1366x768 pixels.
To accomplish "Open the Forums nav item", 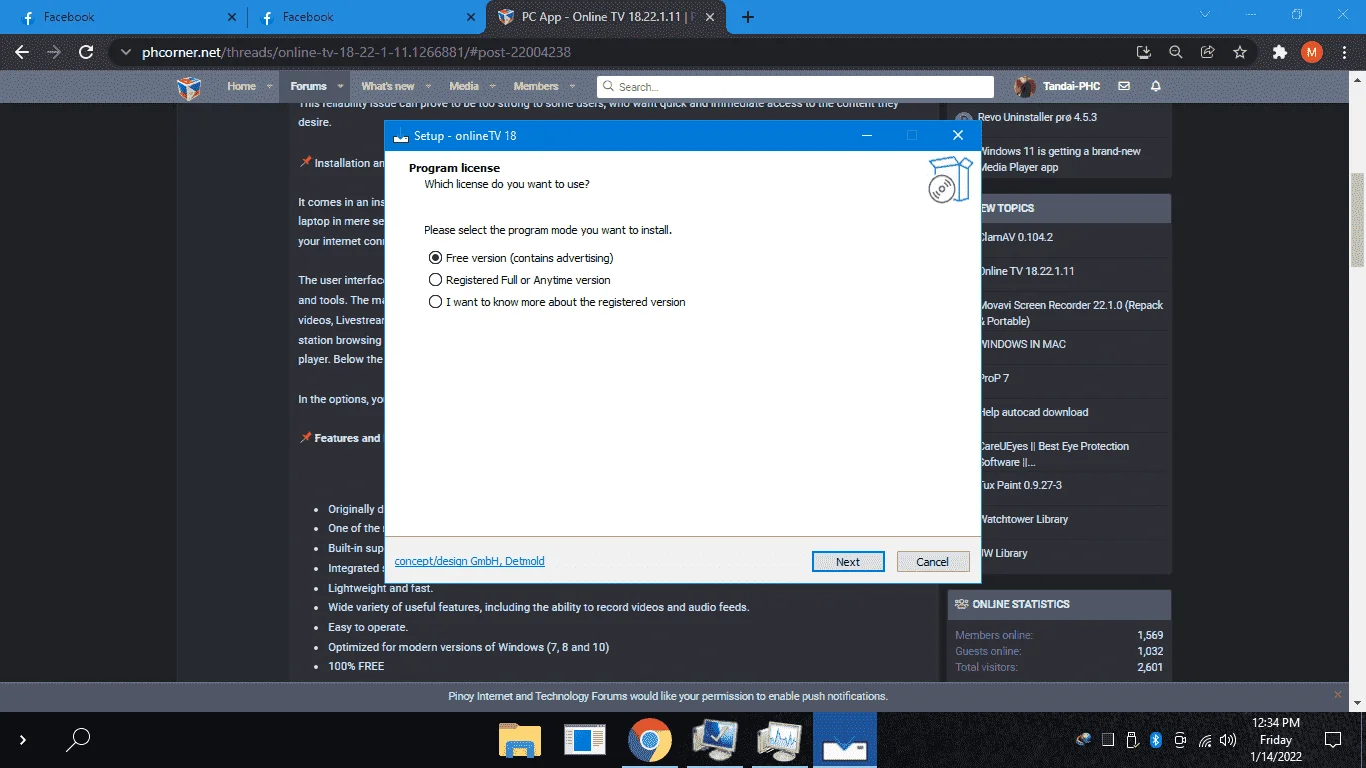I will point(309,87).
